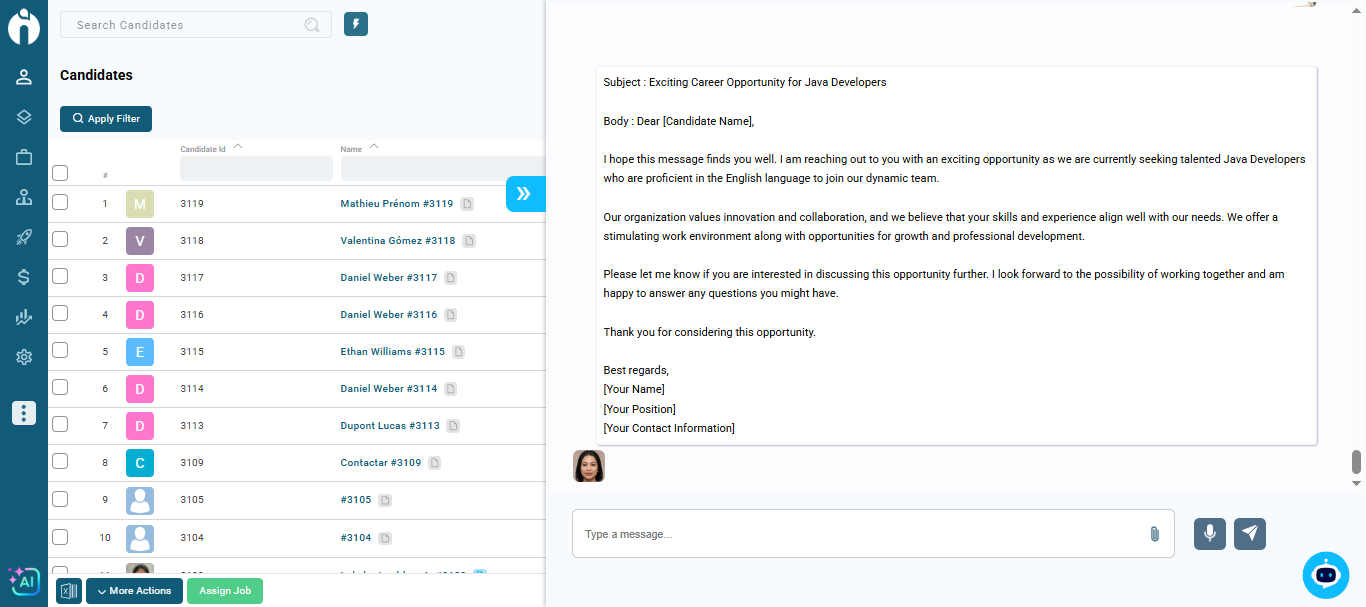Click the microphone voice input button
This screenshot has height=607, width=1366.
(1209, 534)
